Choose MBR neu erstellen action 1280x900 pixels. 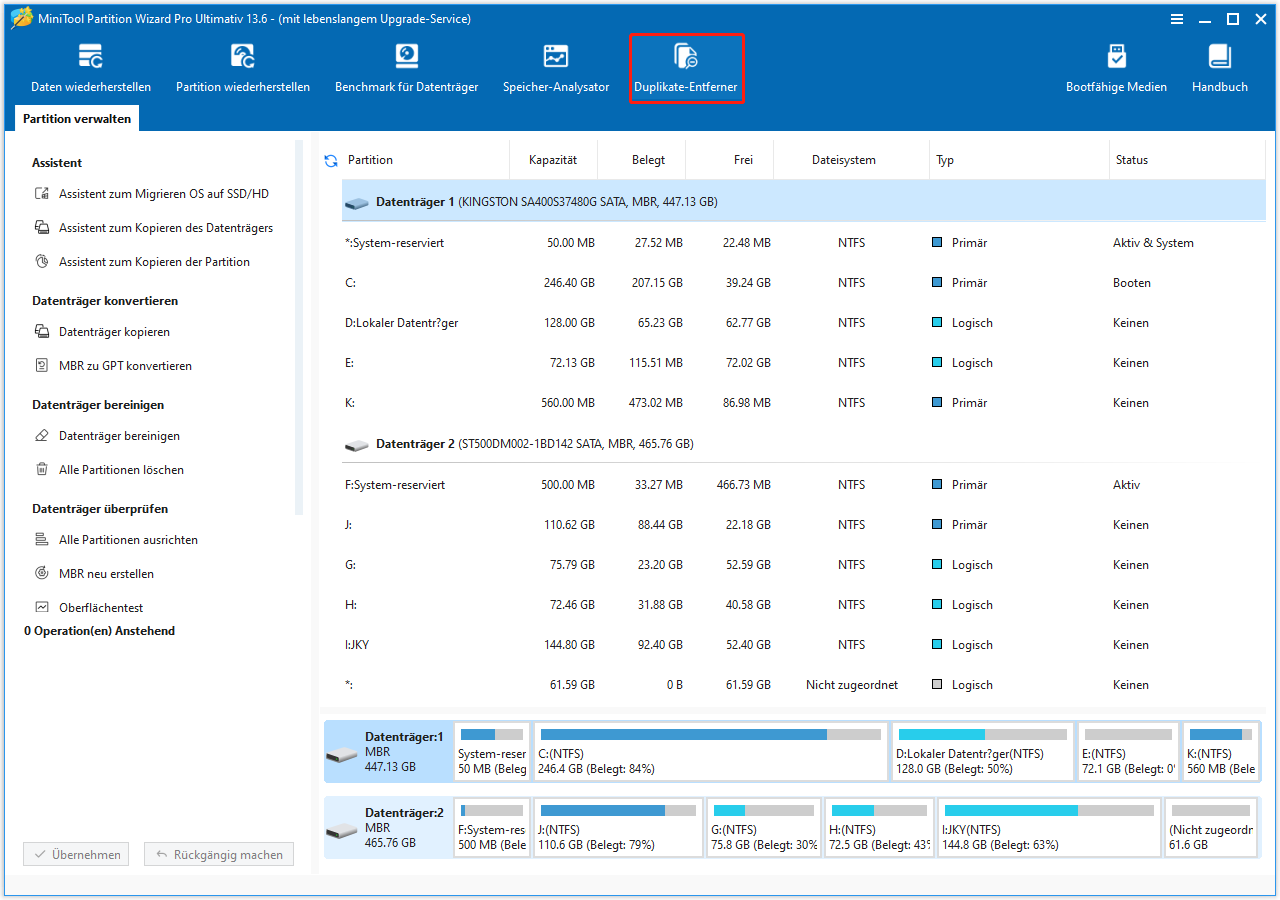94,574
